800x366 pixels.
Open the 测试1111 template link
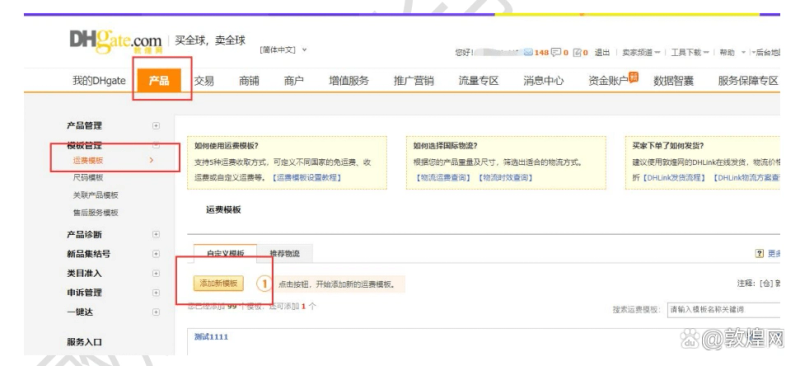click(211, 337)
